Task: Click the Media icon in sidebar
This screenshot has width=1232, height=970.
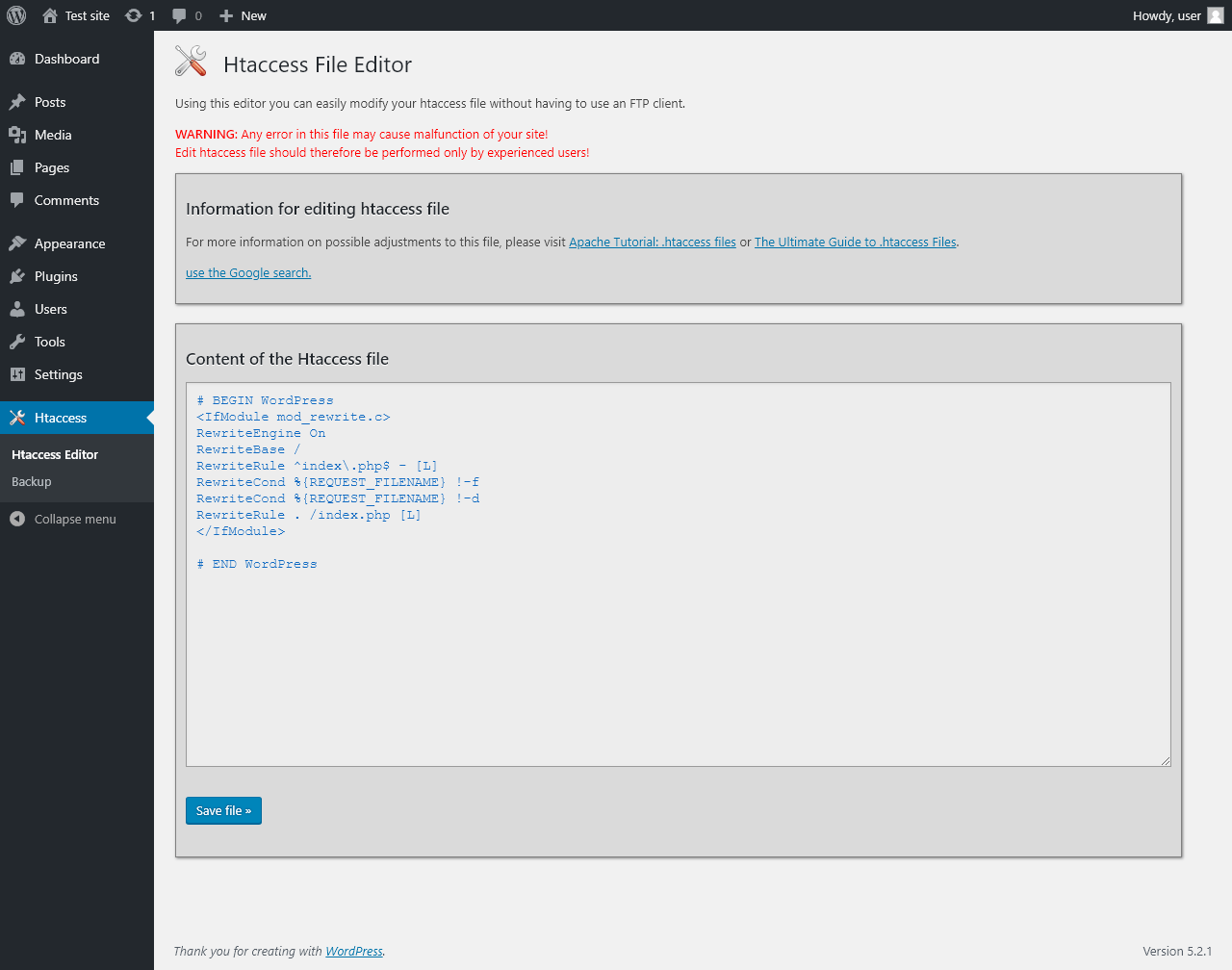Action: (17, 135)
